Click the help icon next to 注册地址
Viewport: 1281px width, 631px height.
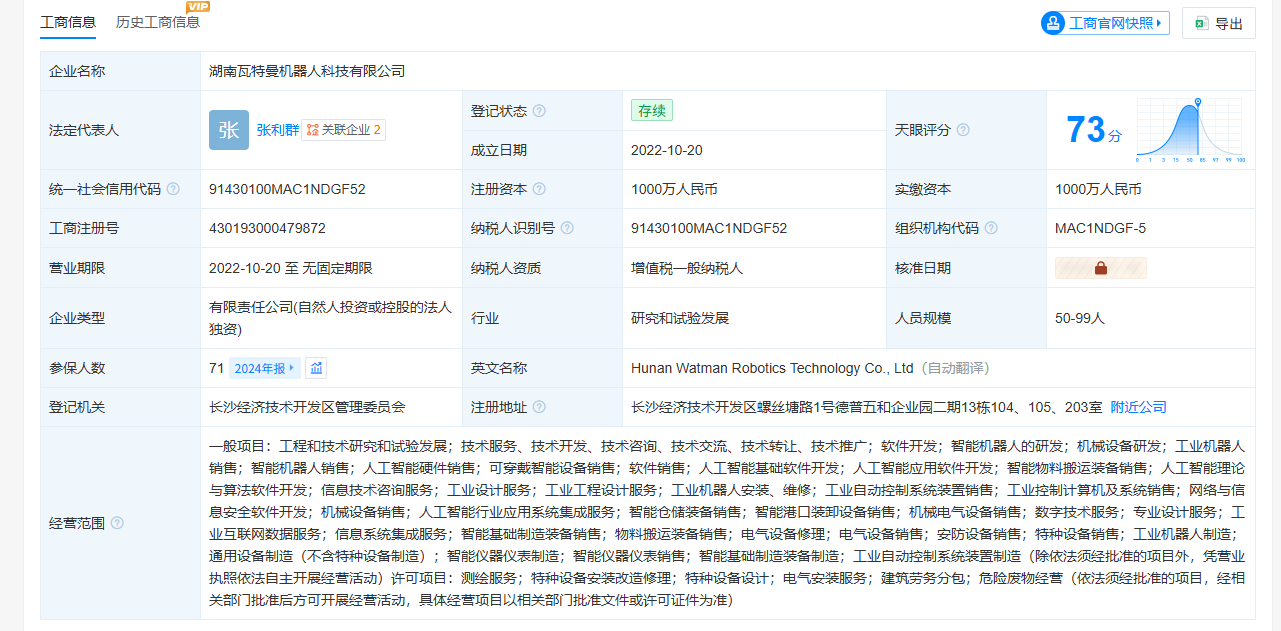coord(540,407)
